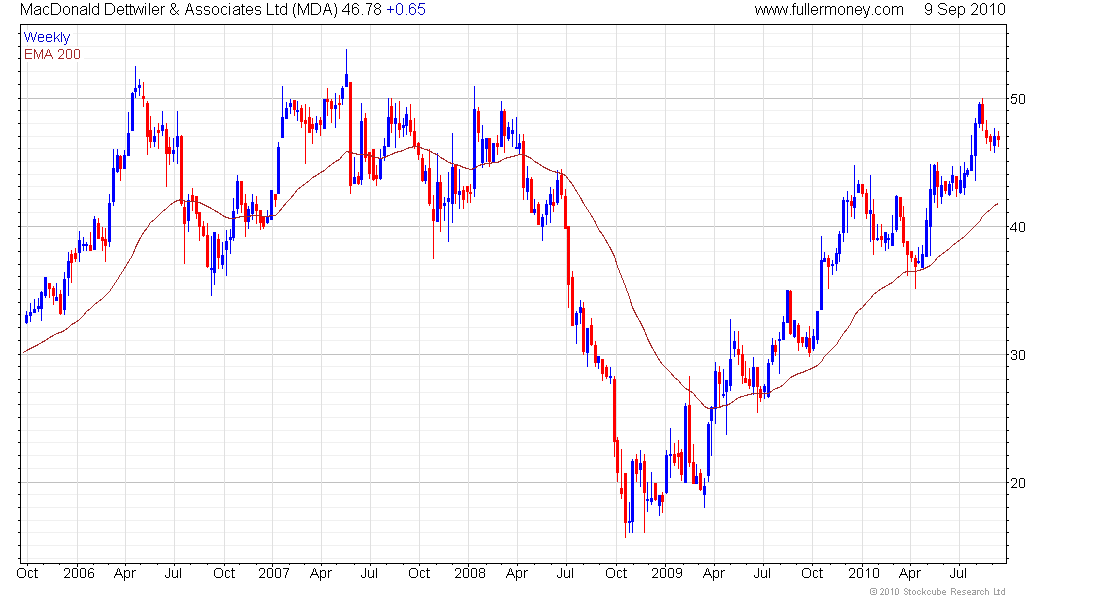This screenshot has height=600, width=1100.
Task: Click the x-axis year label '2009'
Action: (666, 573)
